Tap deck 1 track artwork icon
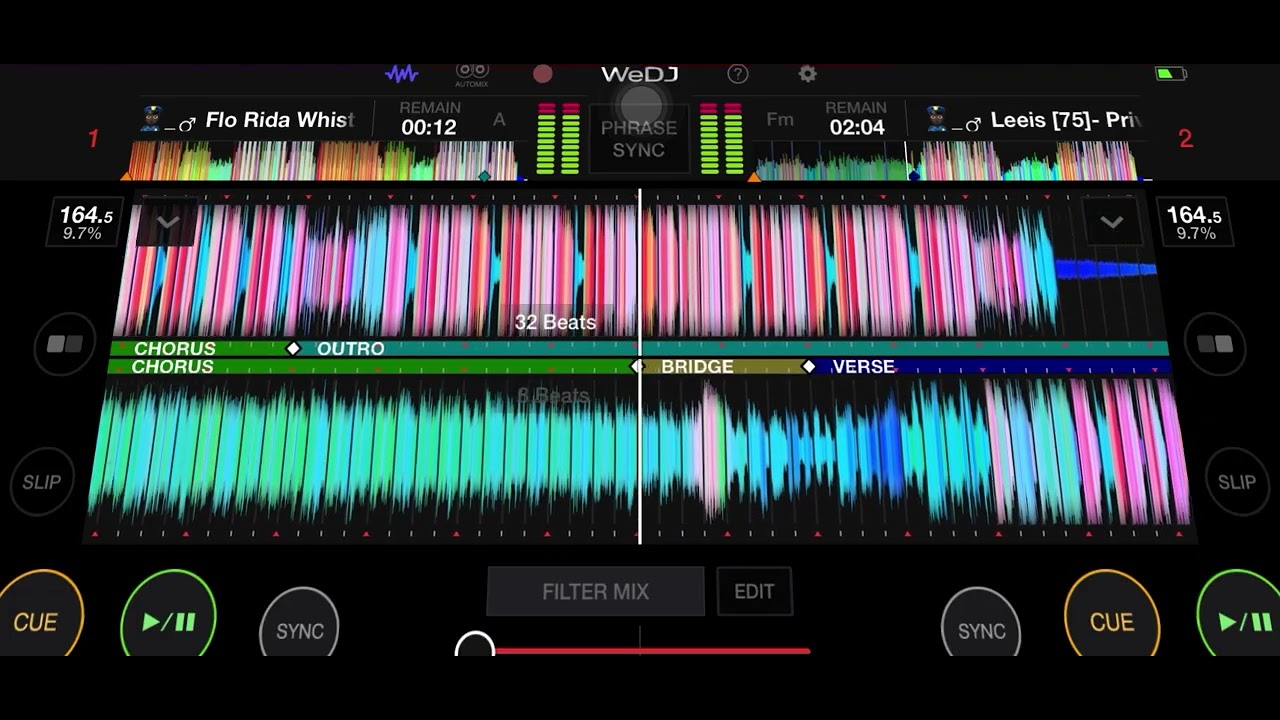The height and width of the screenshot is (720, 1280). tap(152, 119)
